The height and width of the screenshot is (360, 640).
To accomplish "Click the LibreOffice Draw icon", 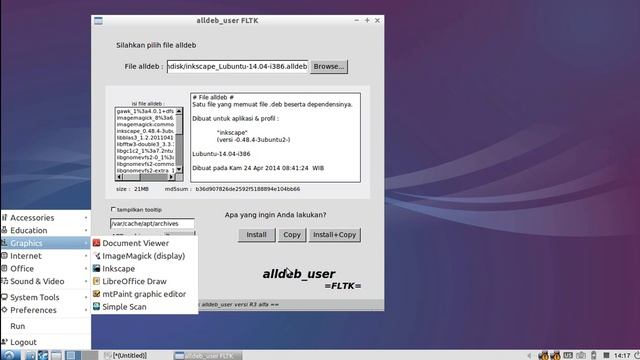I will click(96, 281).
